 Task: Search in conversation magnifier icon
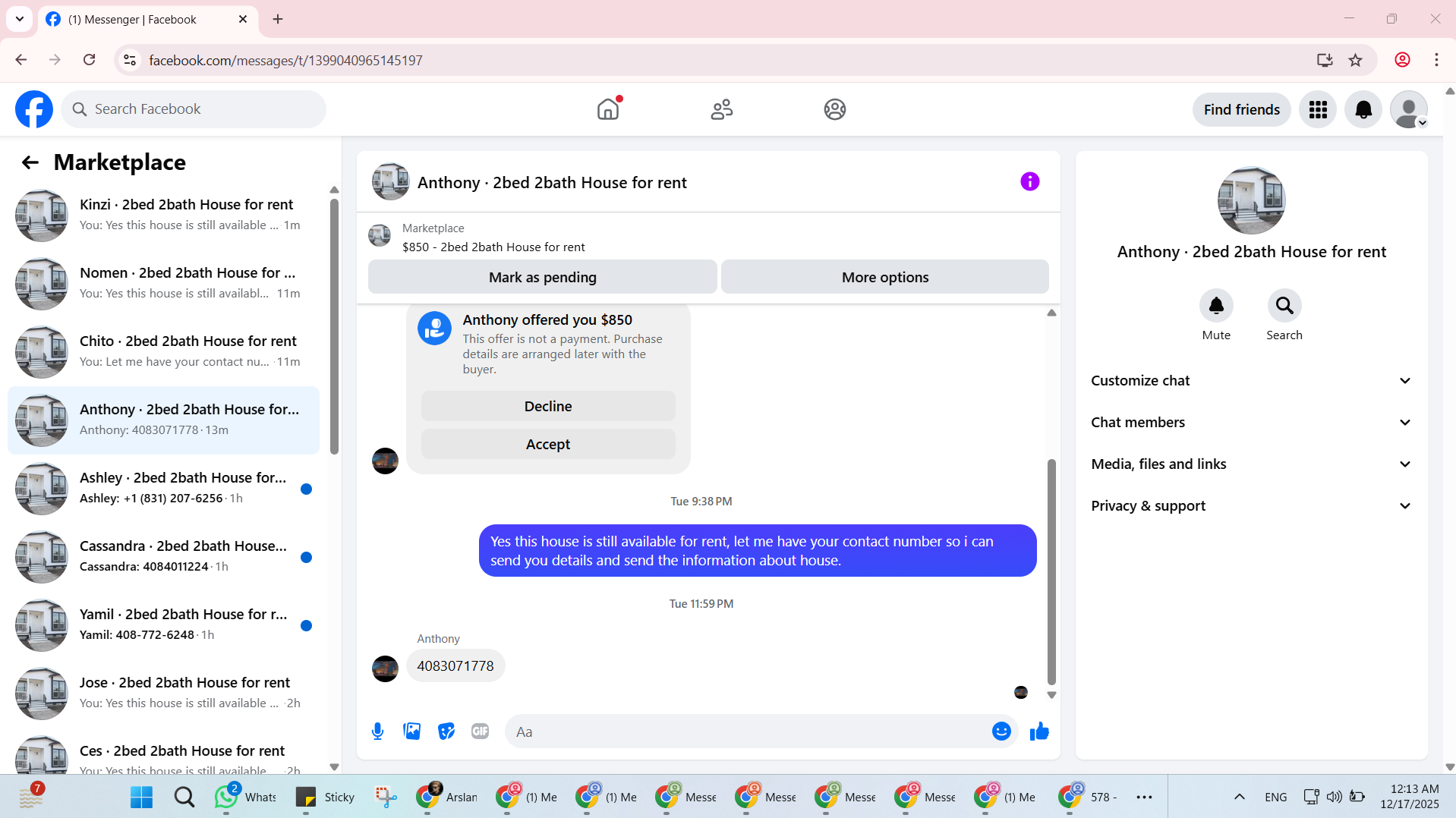(x=1284, y=306)
